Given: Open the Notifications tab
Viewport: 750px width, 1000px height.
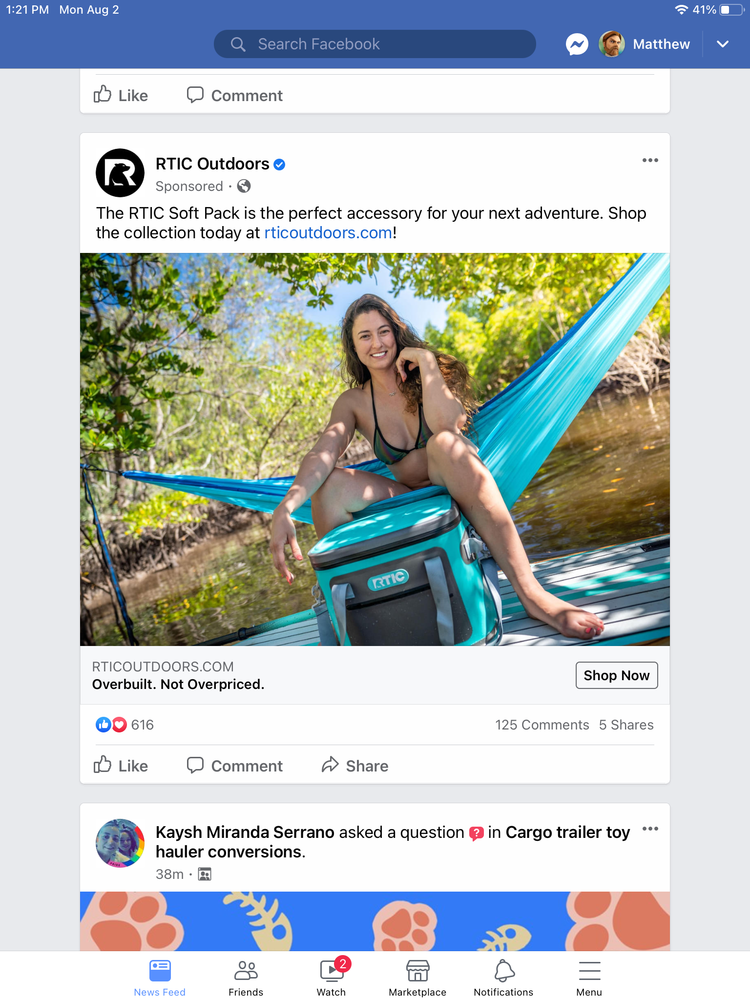Looking at the screenshot, I should [x=503, y=978].
